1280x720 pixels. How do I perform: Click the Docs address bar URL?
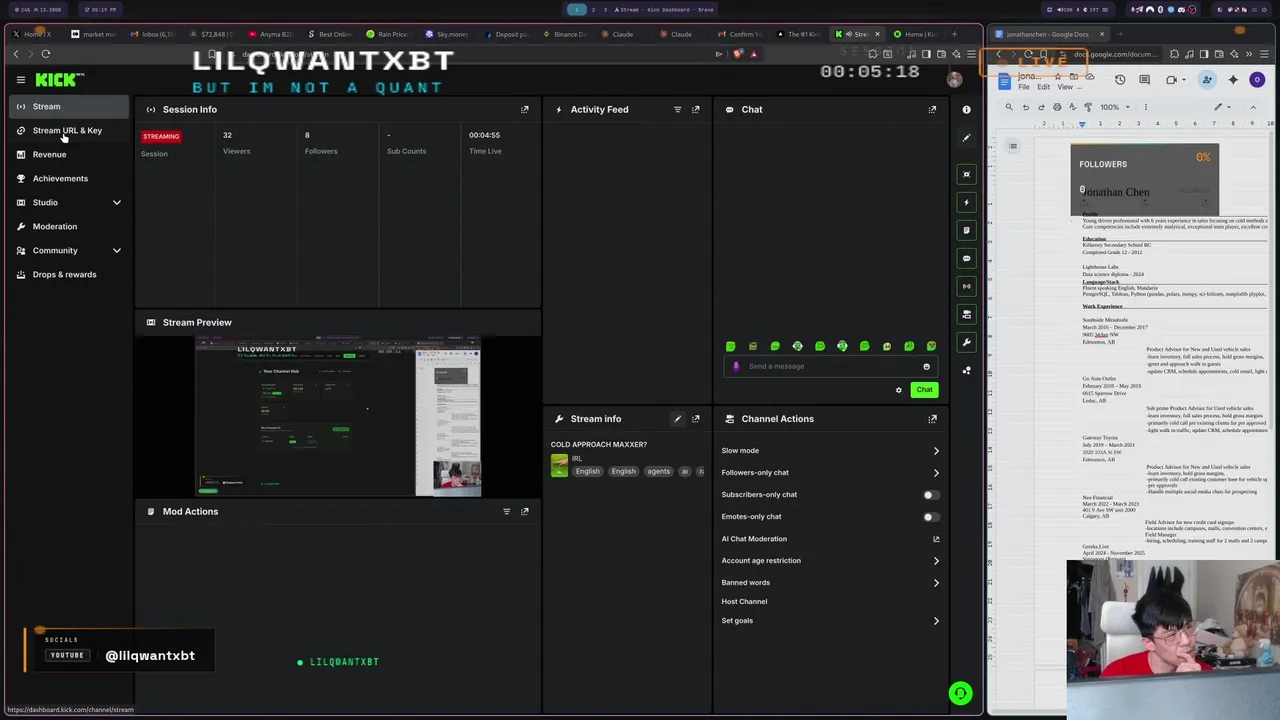(1115, 54)
